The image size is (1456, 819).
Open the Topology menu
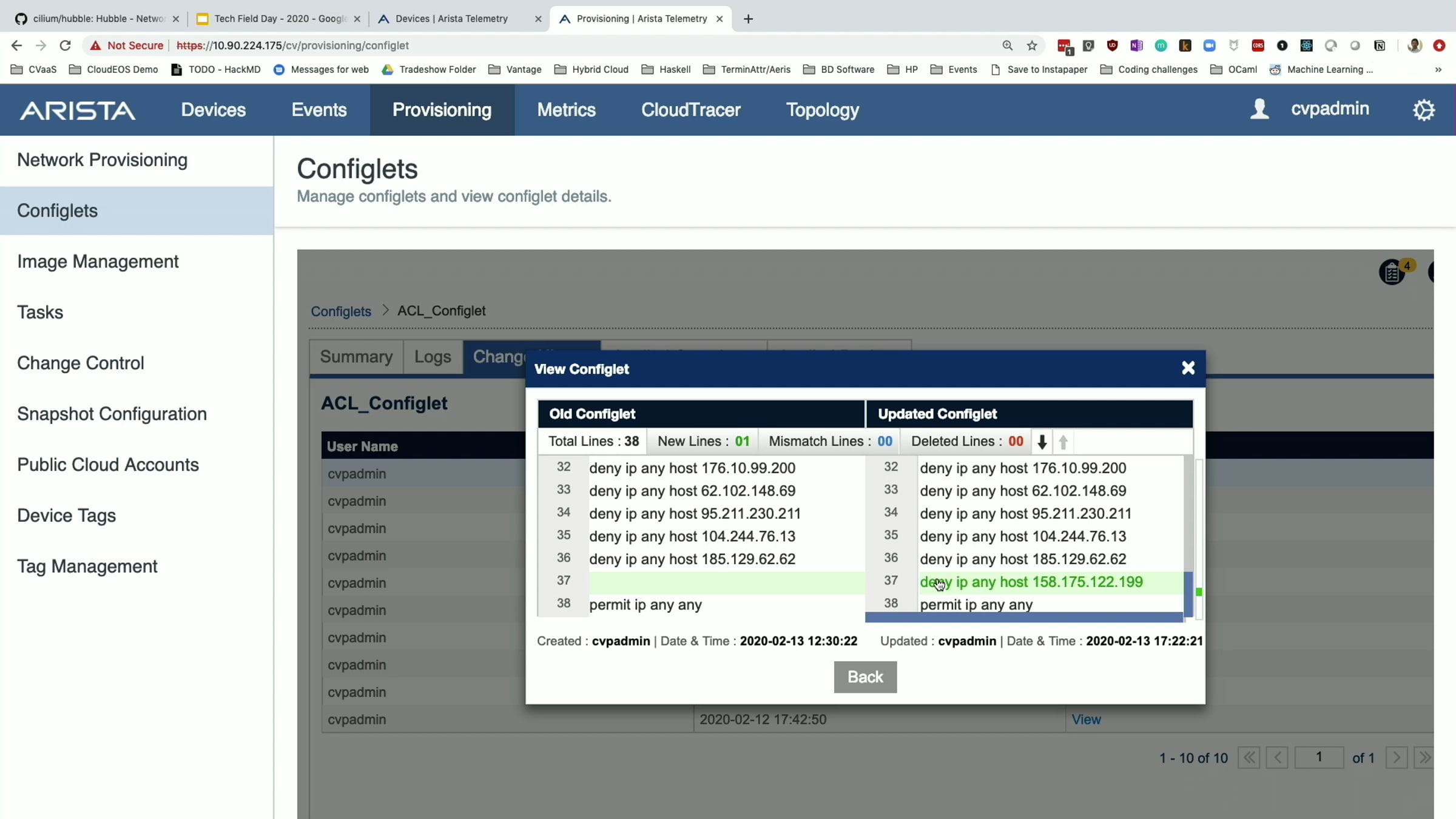(823, 110)
